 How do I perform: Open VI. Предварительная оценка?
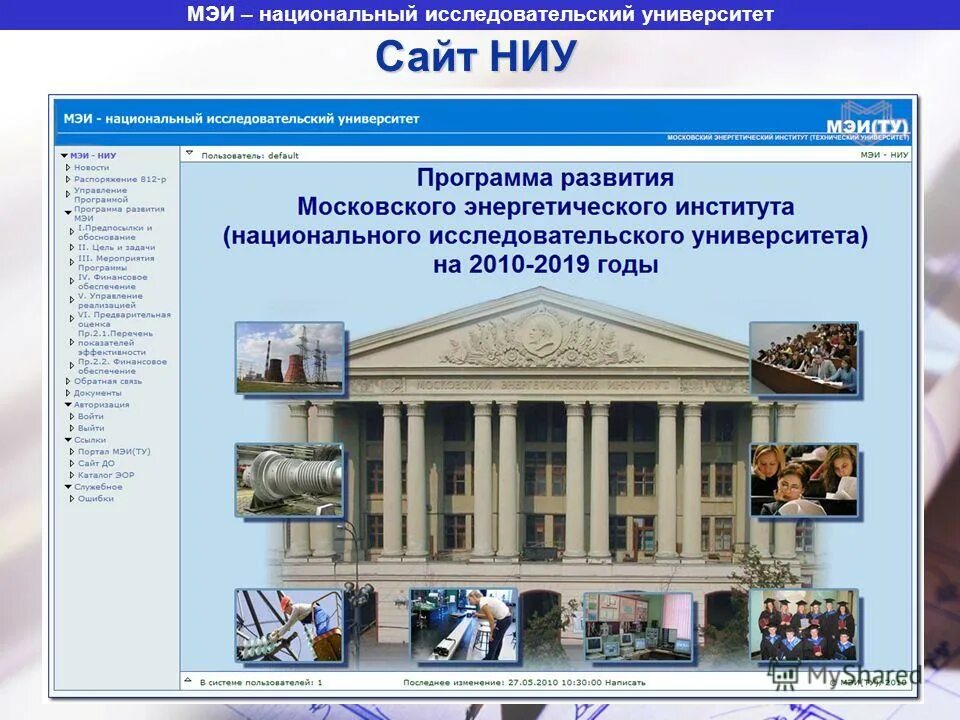click(x=124, y=319)
